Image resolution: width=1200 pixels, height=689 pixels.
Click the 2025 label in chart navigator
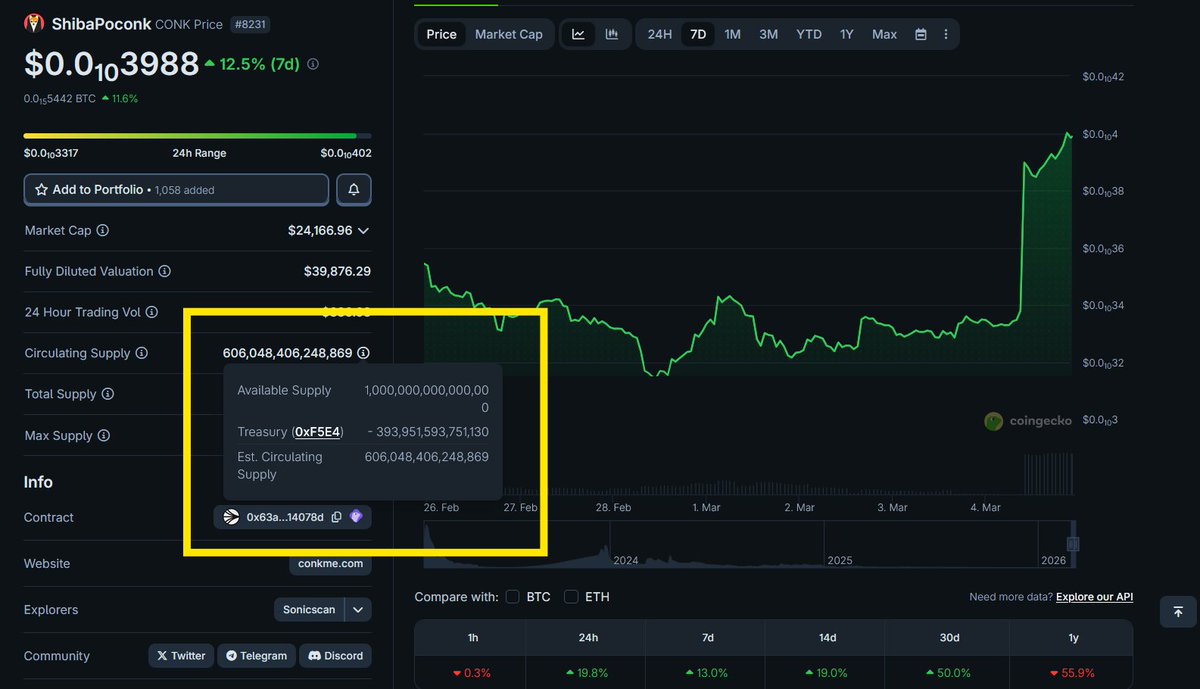tap(840, 560)
